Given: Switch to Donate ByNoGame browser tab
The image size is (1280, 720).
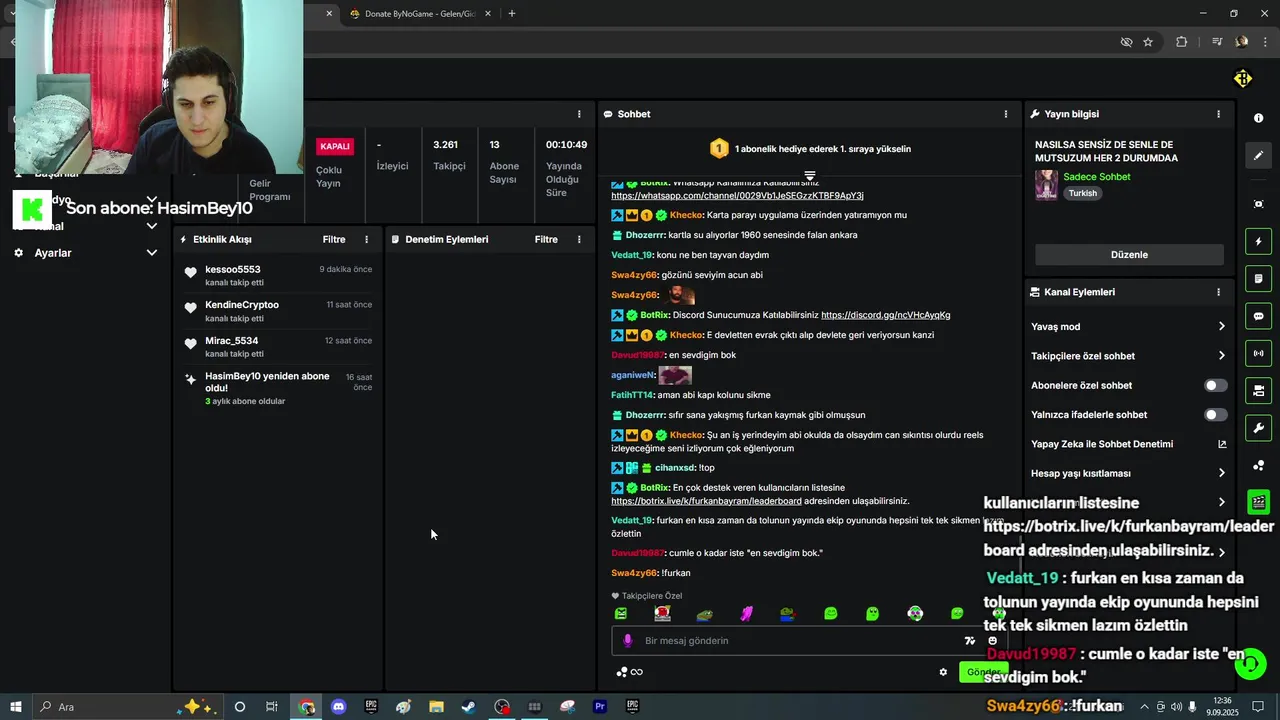Looking at the screenshot, I should click(420, 14).
